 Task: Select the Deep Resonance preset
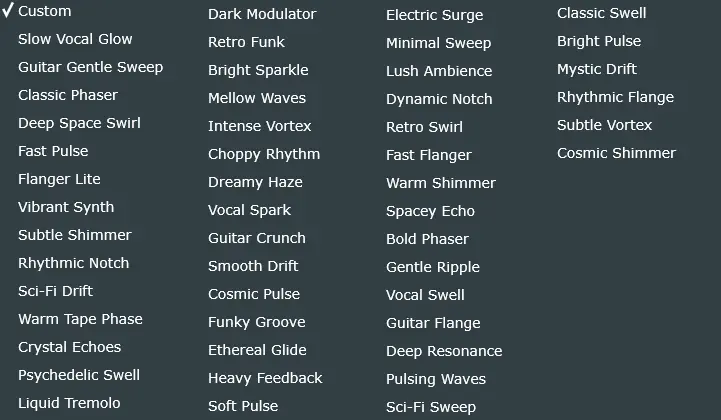pyautogui.click(x=444, y=351)
